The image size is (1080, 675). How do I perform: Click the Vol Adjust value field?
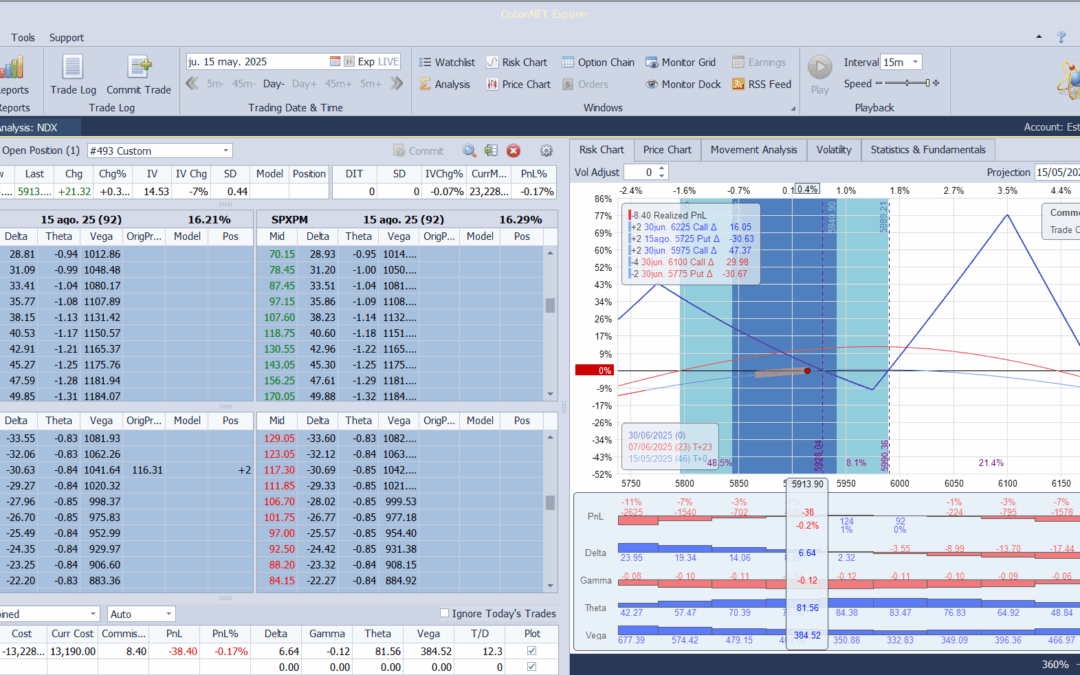640,172
